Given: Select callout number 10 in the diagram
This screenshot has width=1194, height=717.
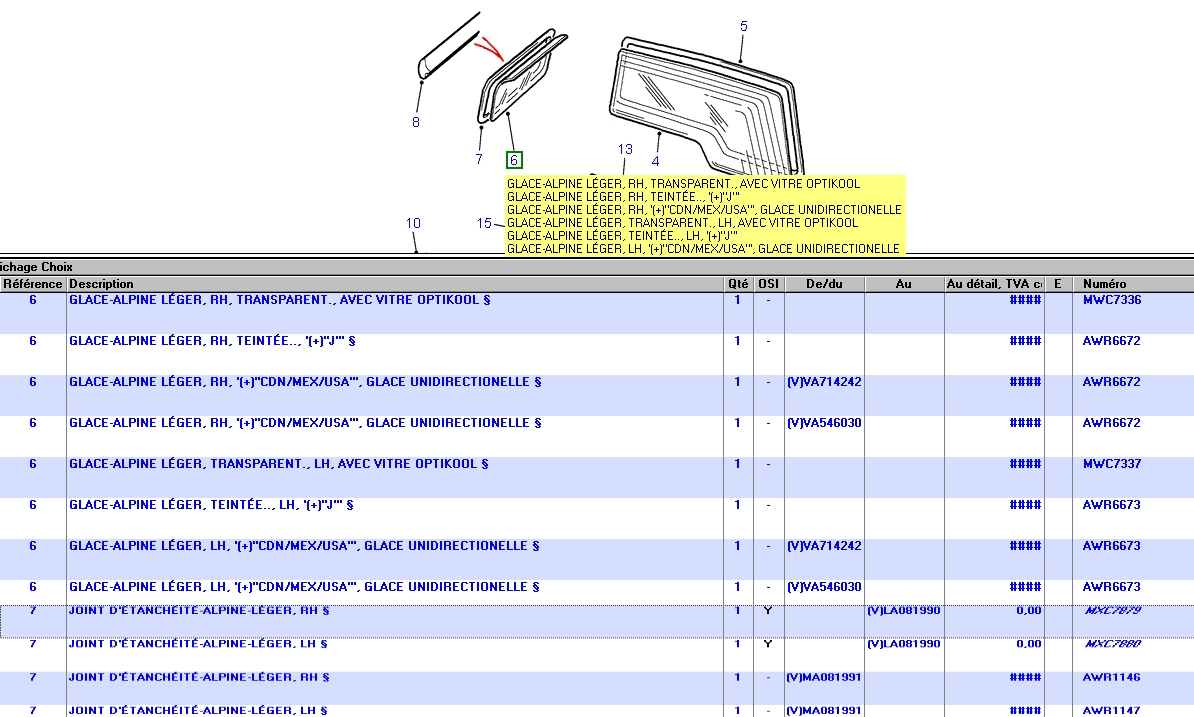Looking at the screenshot, I should 413,223.
